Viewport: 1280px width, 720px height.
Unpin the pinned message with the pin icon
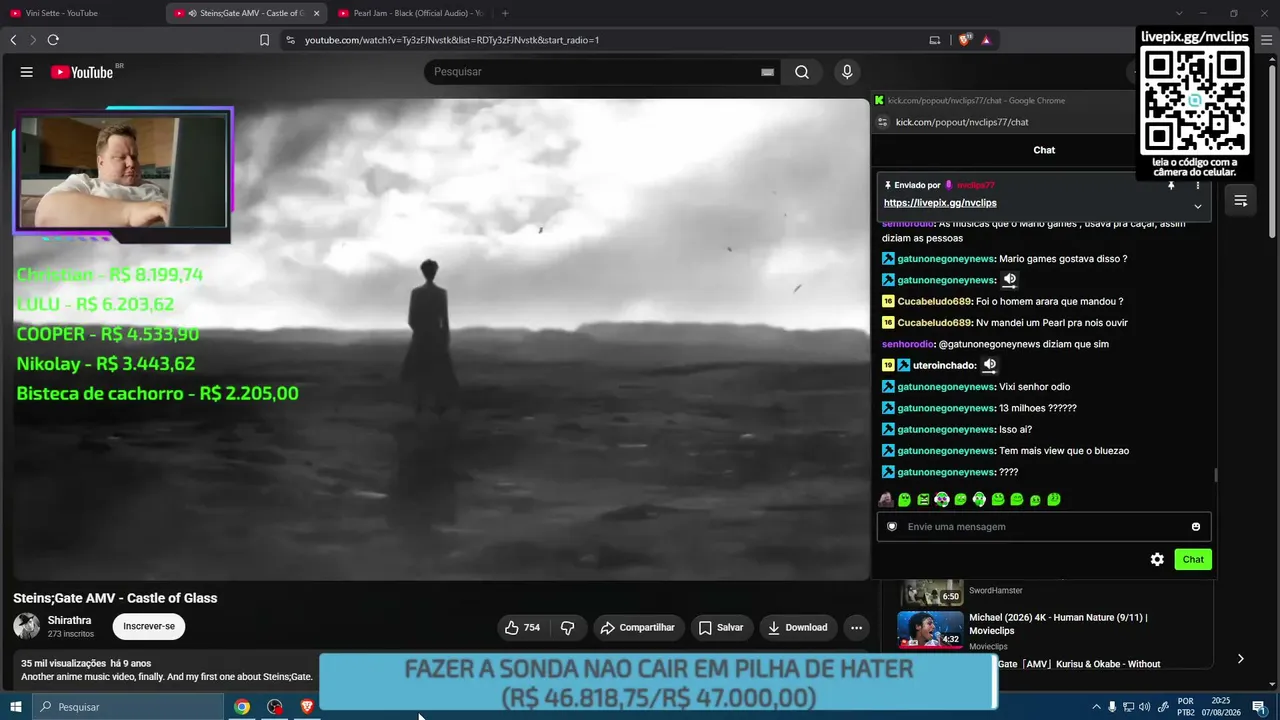[1171, 185]
